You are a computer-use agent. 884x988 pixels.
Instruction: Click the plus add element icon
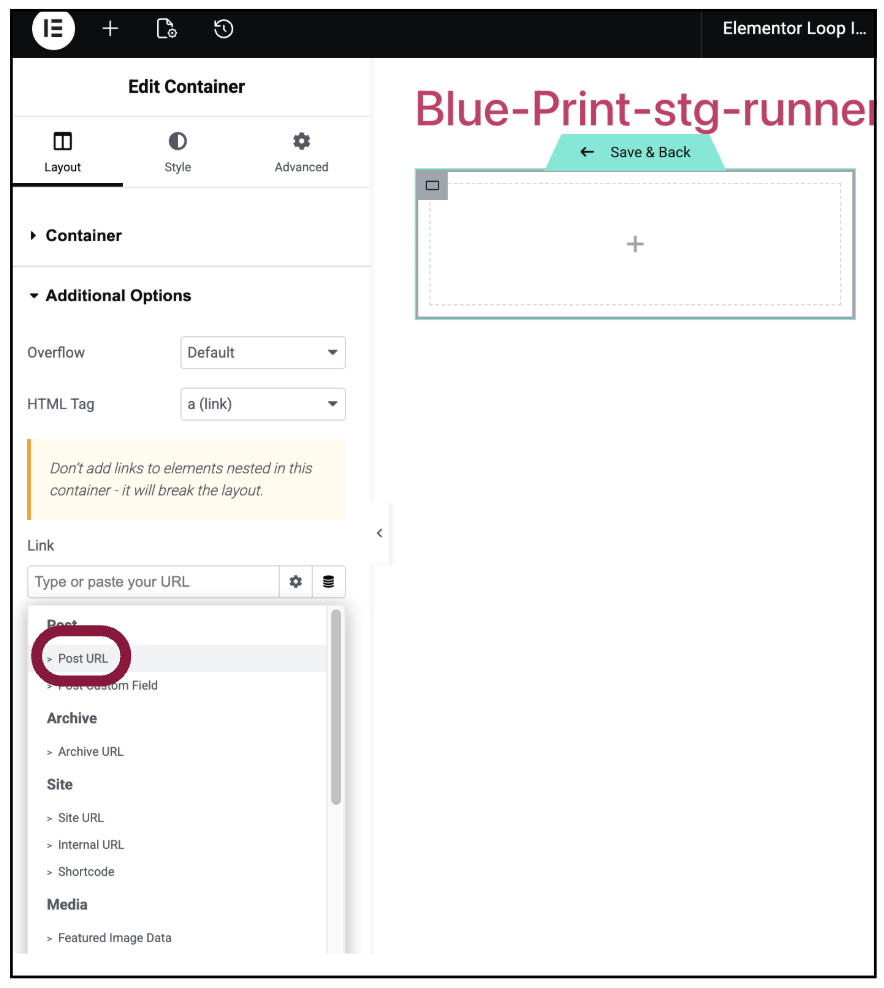tap(110, 29)
